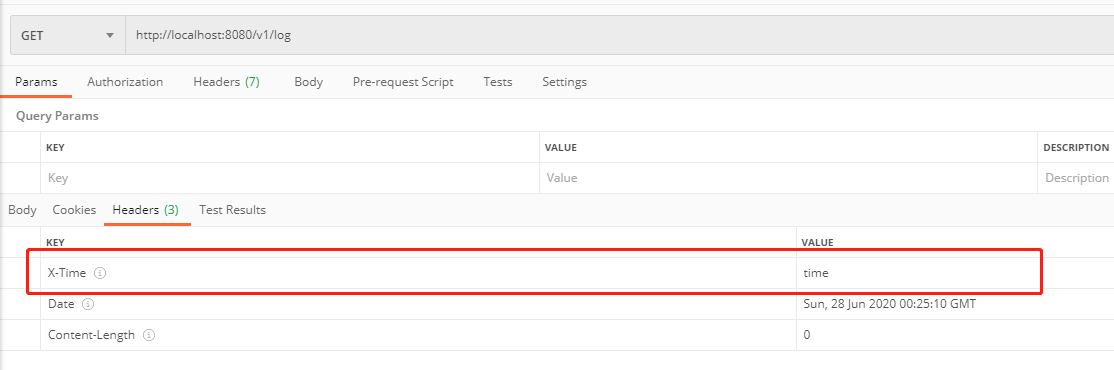Open the Pre-request Script tab
The width and height of the screenshot is (1114, 370).
403,82
